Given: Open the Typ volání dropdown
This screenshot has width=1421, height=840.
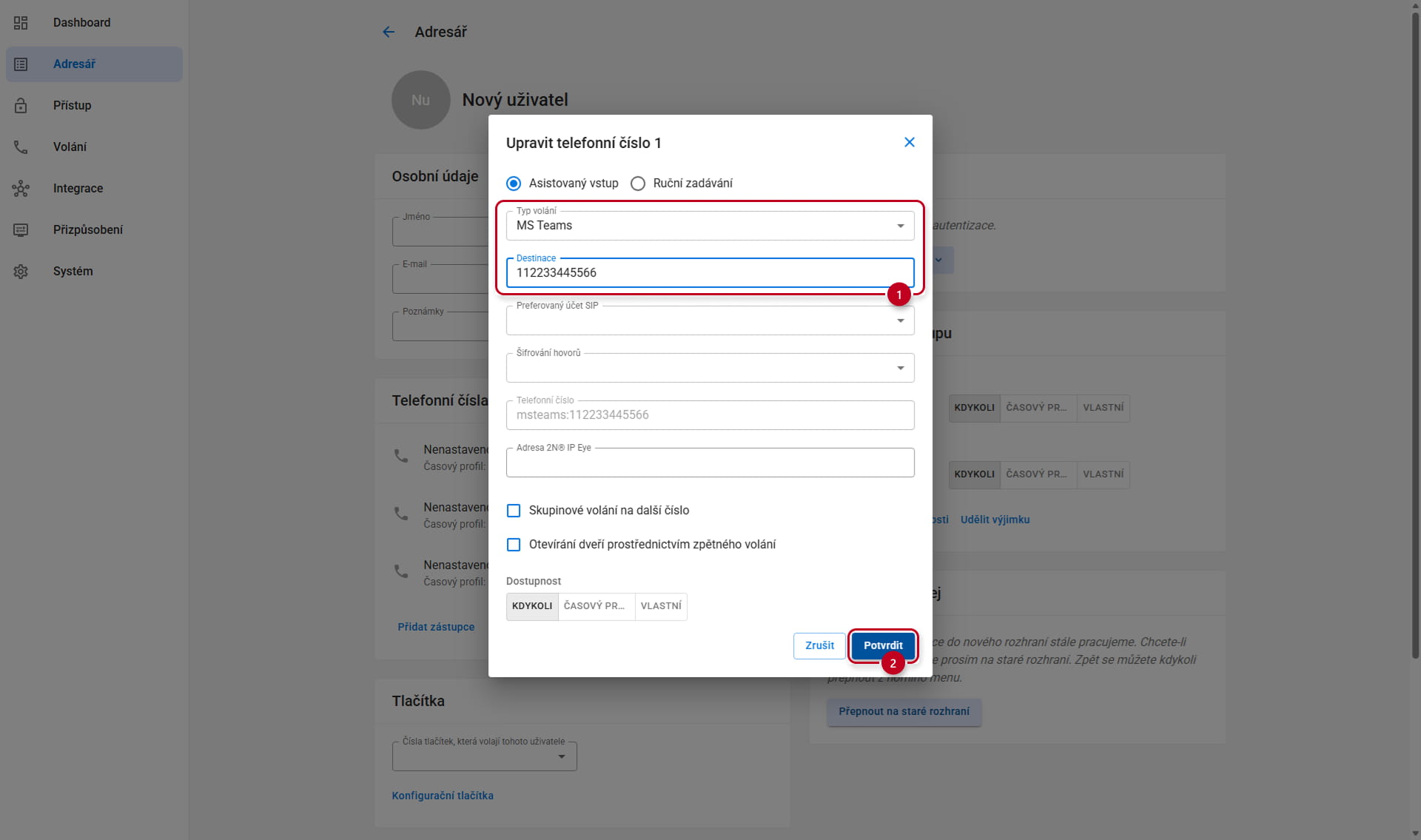Looking at the screenshot, I should (x=710, y=226).
